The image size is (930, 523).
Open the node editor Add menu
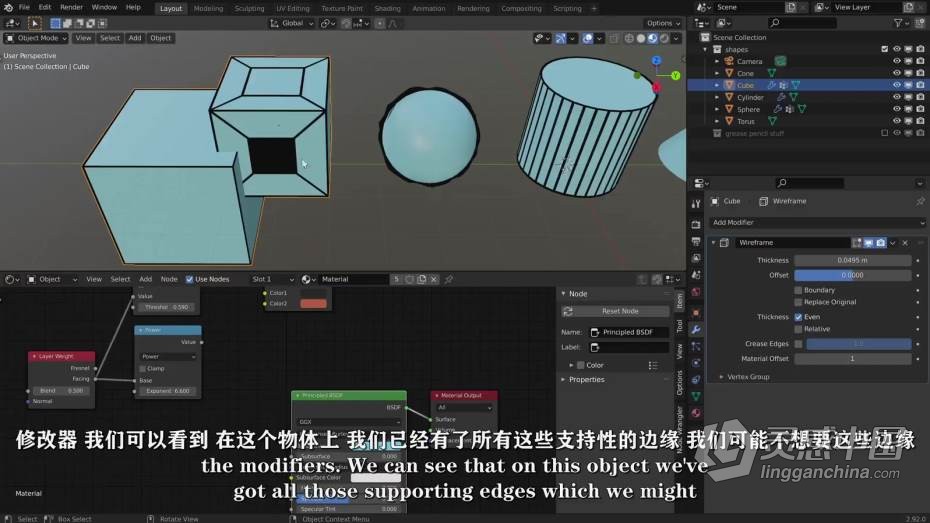[145, 279]
